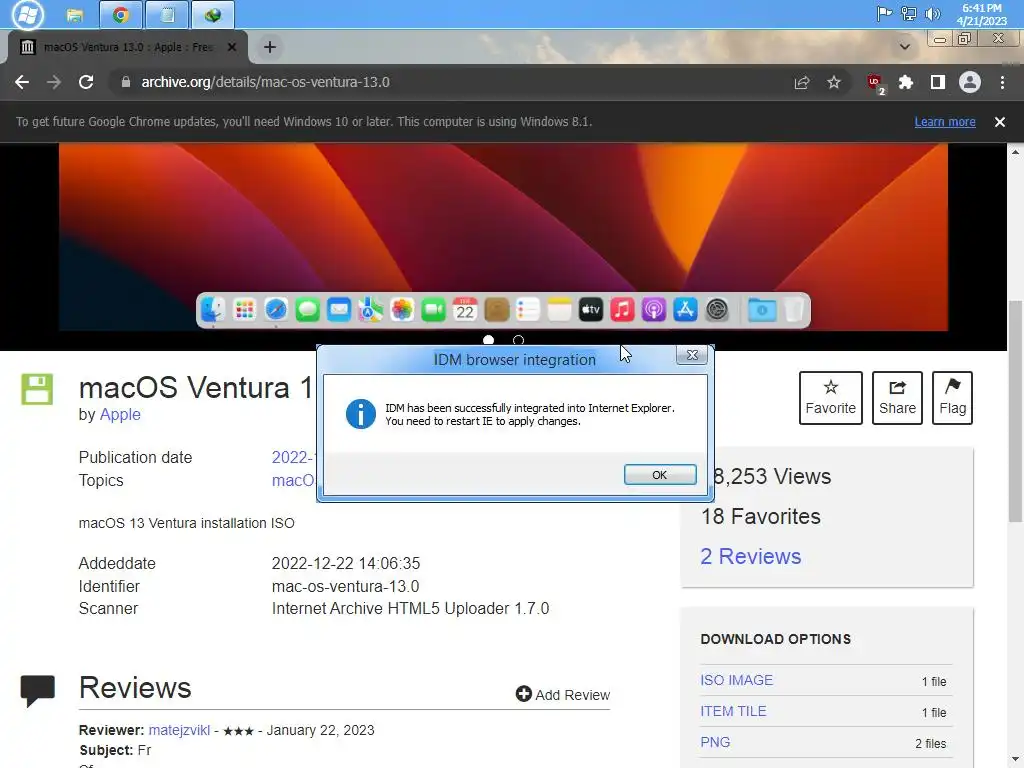Select the macOS Ventura 13.0 browser tab
This screenshot has height=768, width=1024.
127,47
